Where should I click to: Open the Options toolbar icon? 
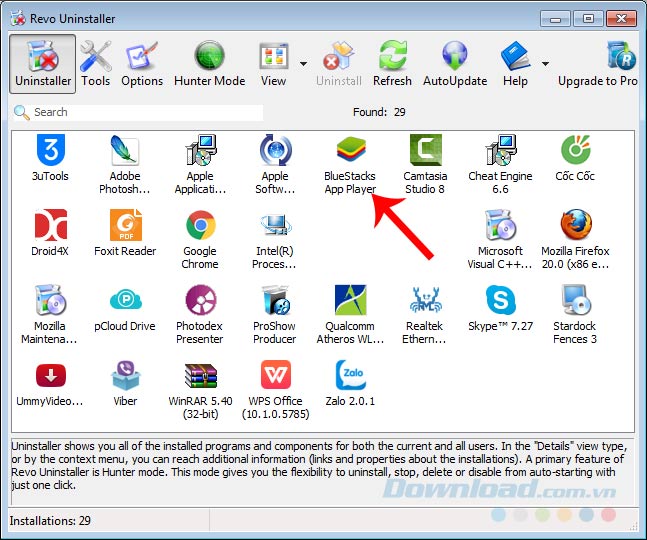coord(142,64)
